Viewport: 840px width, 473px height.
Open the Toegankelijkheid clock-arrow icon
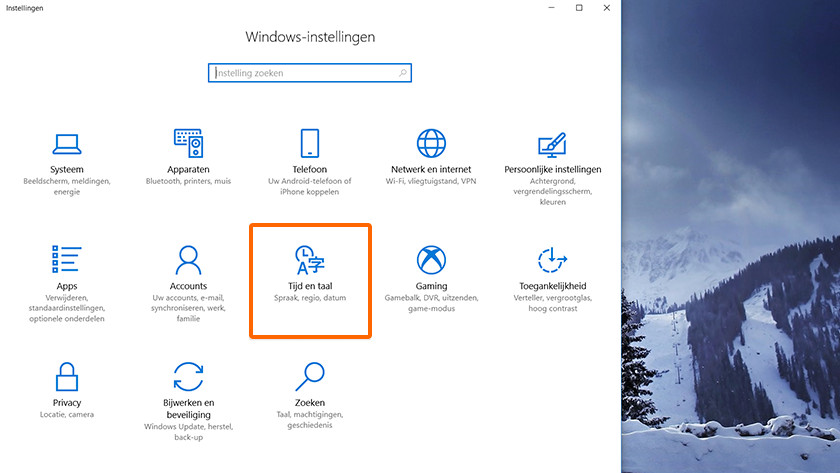tap(553, 260)
